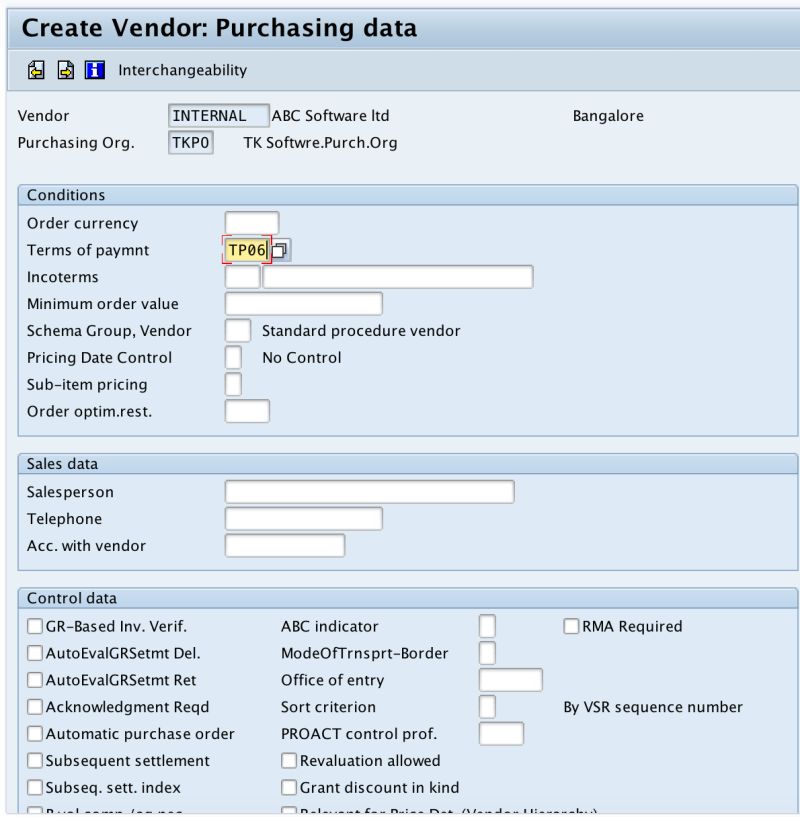Check Revaluation allowed
This screenshot has width=800, height=817.
289,761
